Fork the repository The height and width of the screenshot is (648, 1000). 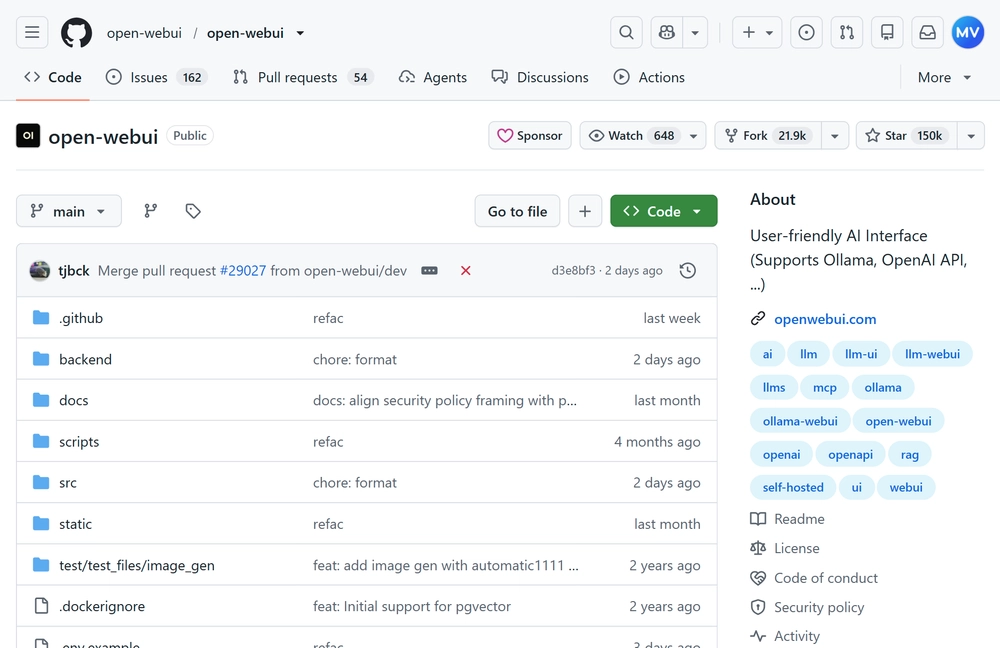point(768,136)
